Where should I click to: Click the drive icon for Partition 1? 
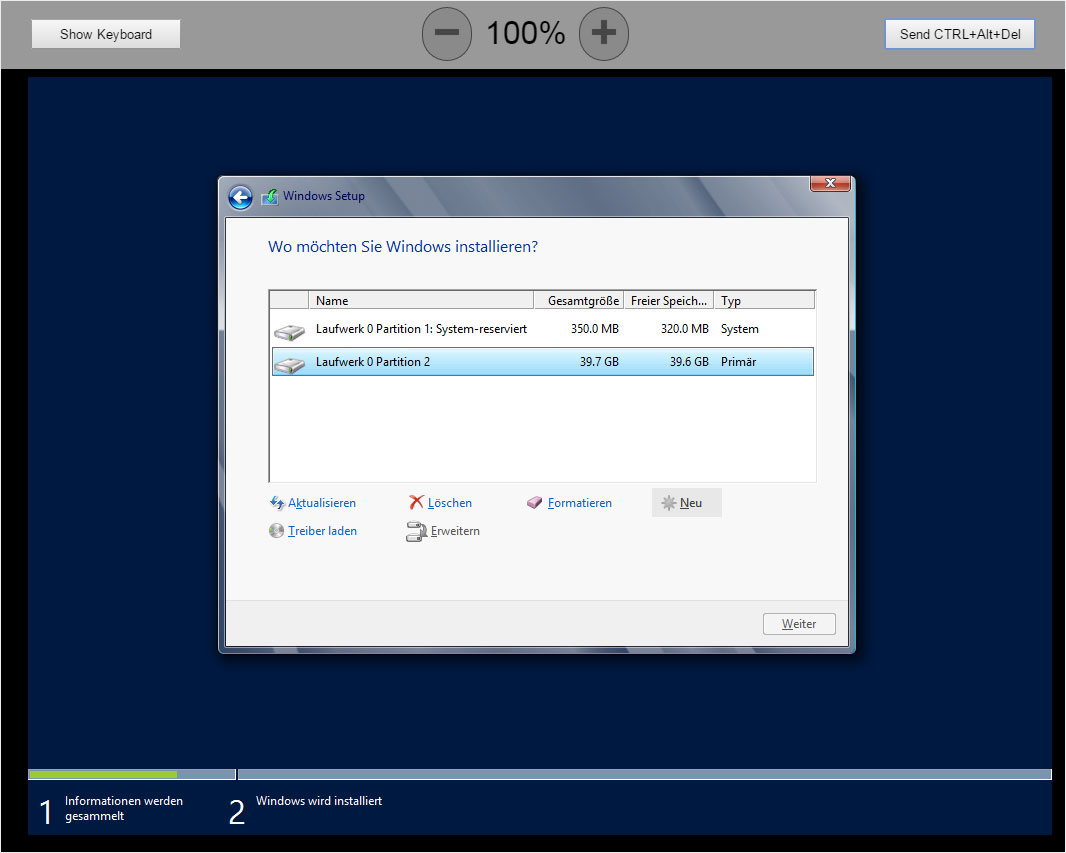[x=290, y=332]
